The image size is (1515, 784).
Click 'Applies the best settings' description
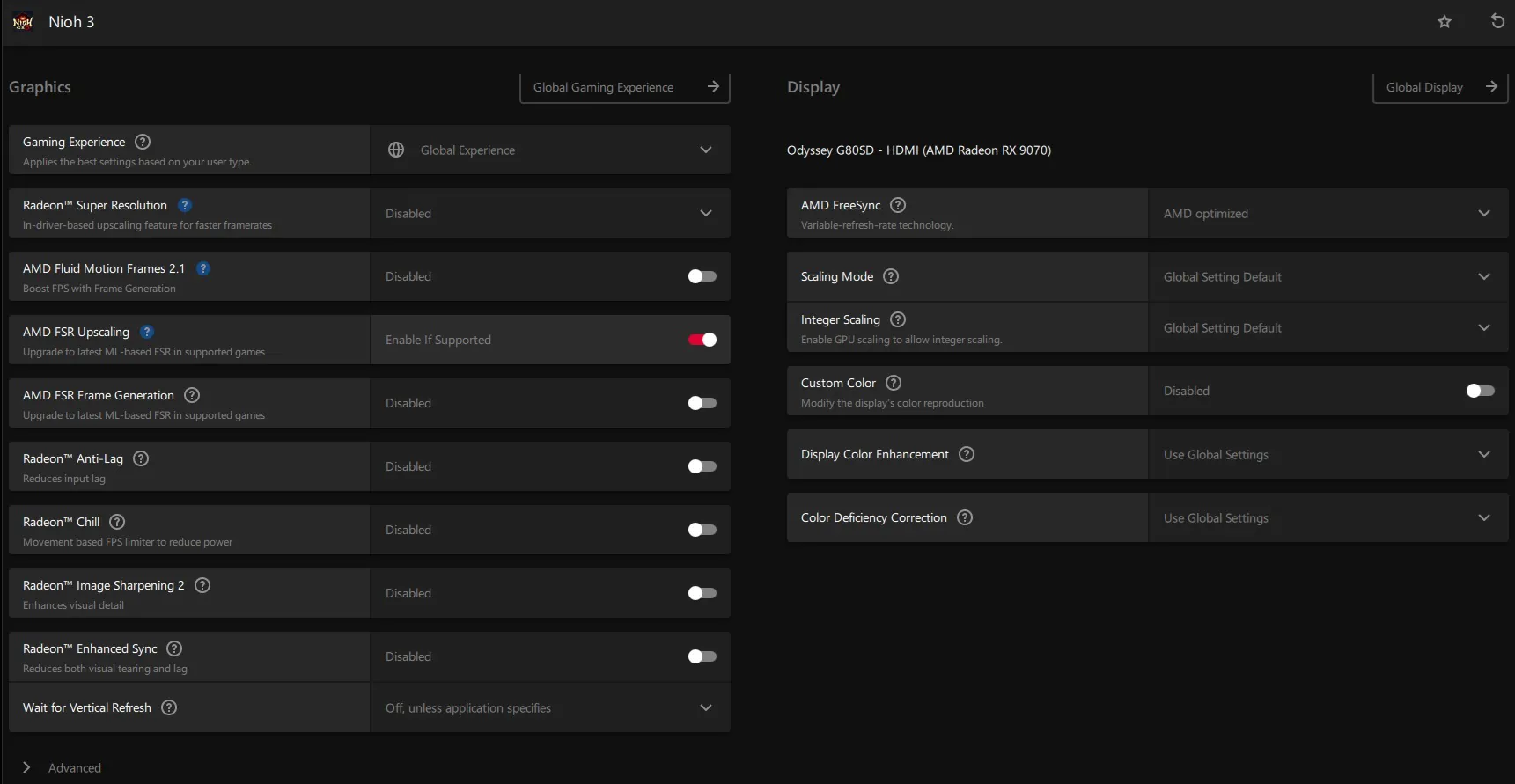[136, 162]
